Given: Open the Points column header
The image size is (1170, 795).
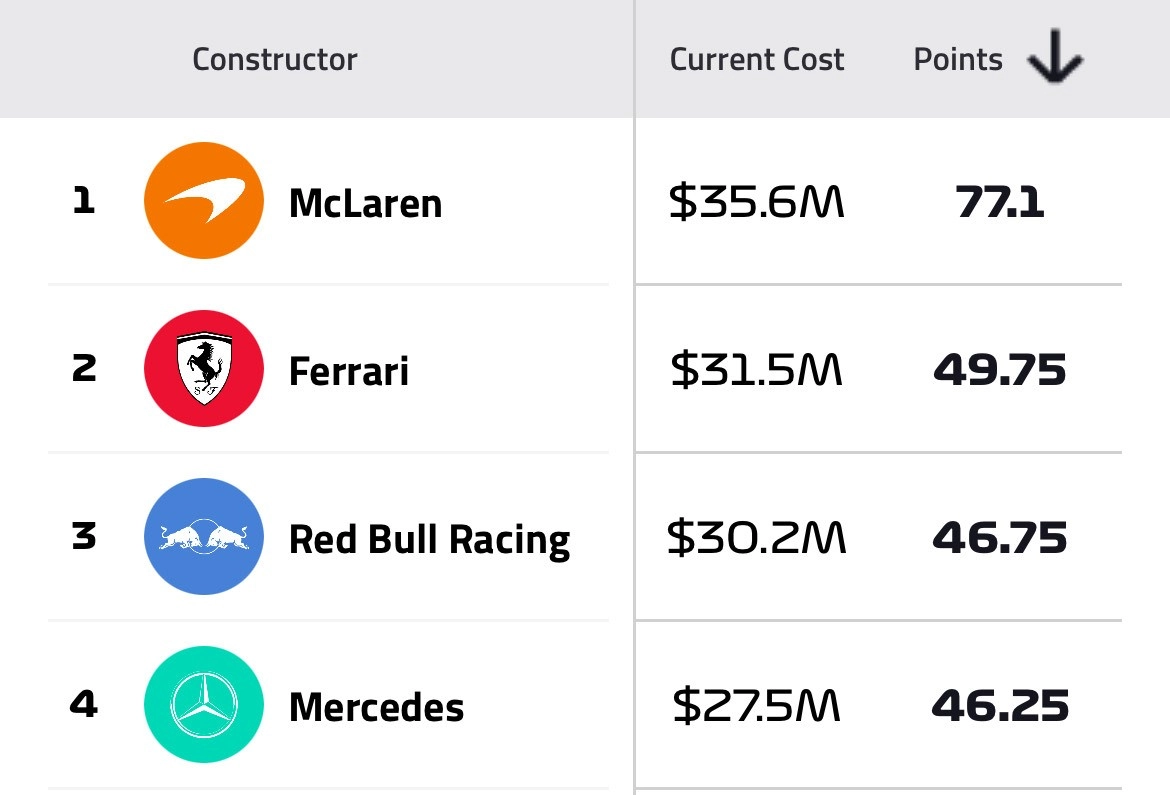Looking at the screenshot, I should (x=957, y=59).
